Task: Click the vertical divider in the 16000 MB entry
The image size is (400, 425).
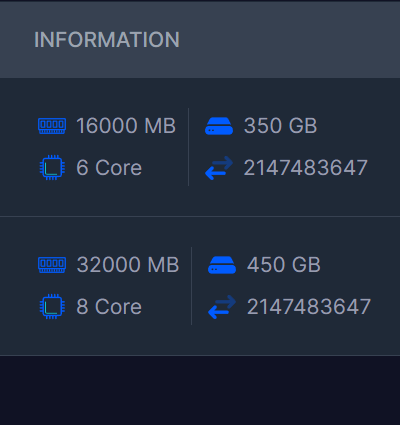Action: tap(188, 147)
